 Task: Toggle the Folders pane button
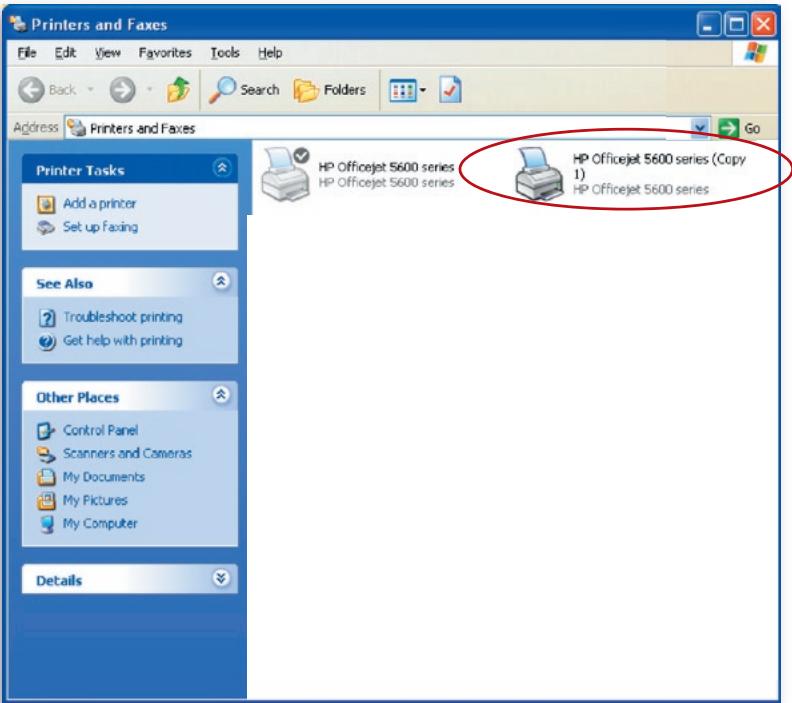[329, 90]
